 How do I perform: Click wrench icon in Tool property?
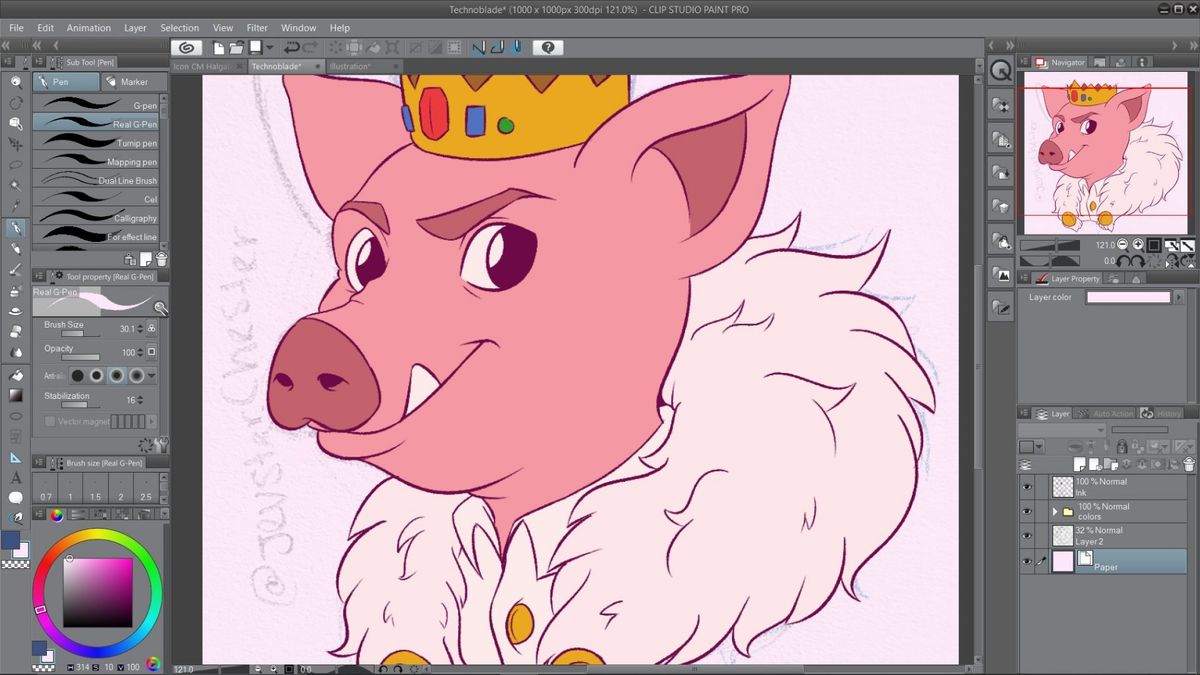point(161,446)
